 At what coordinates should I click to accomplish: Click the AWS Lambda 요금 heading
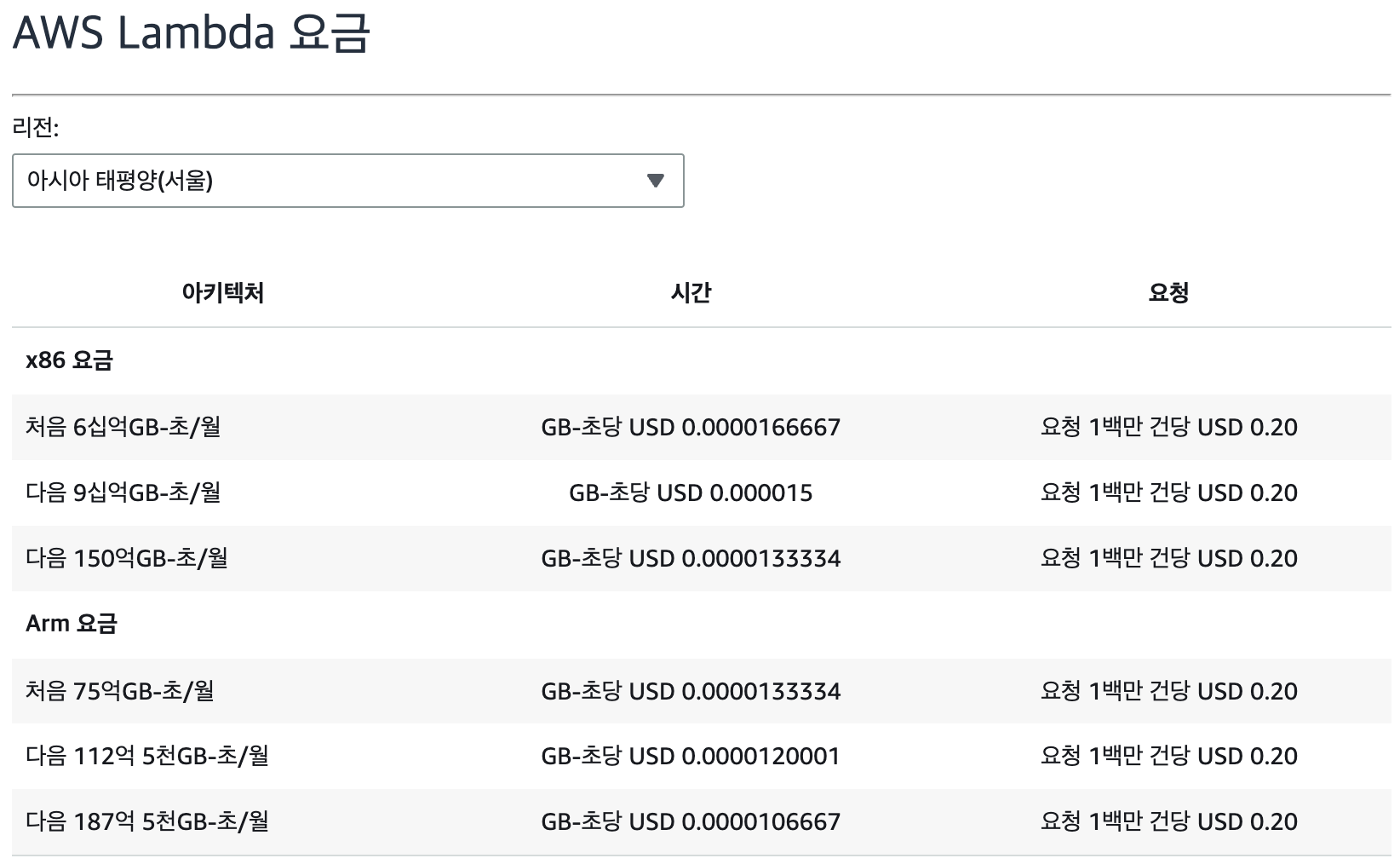tap(191, 34)
